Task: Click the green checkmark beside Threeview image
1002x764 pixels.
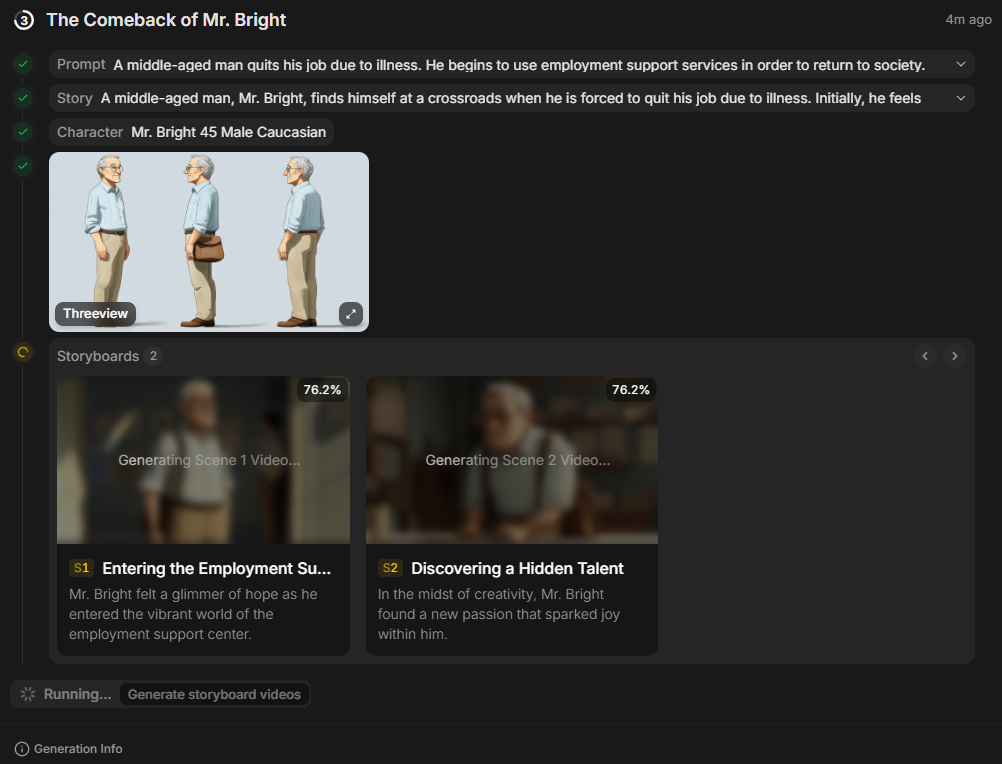Action: tap(23, 166)
